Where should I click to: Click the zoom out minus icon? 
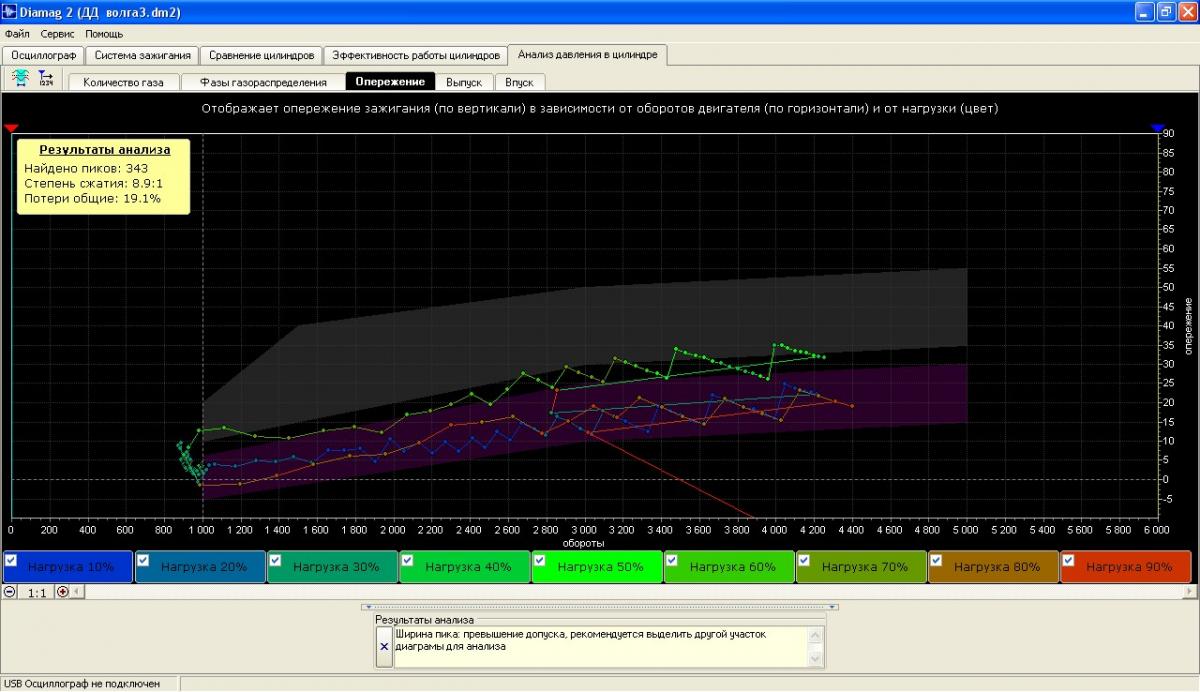coord(10,592)
